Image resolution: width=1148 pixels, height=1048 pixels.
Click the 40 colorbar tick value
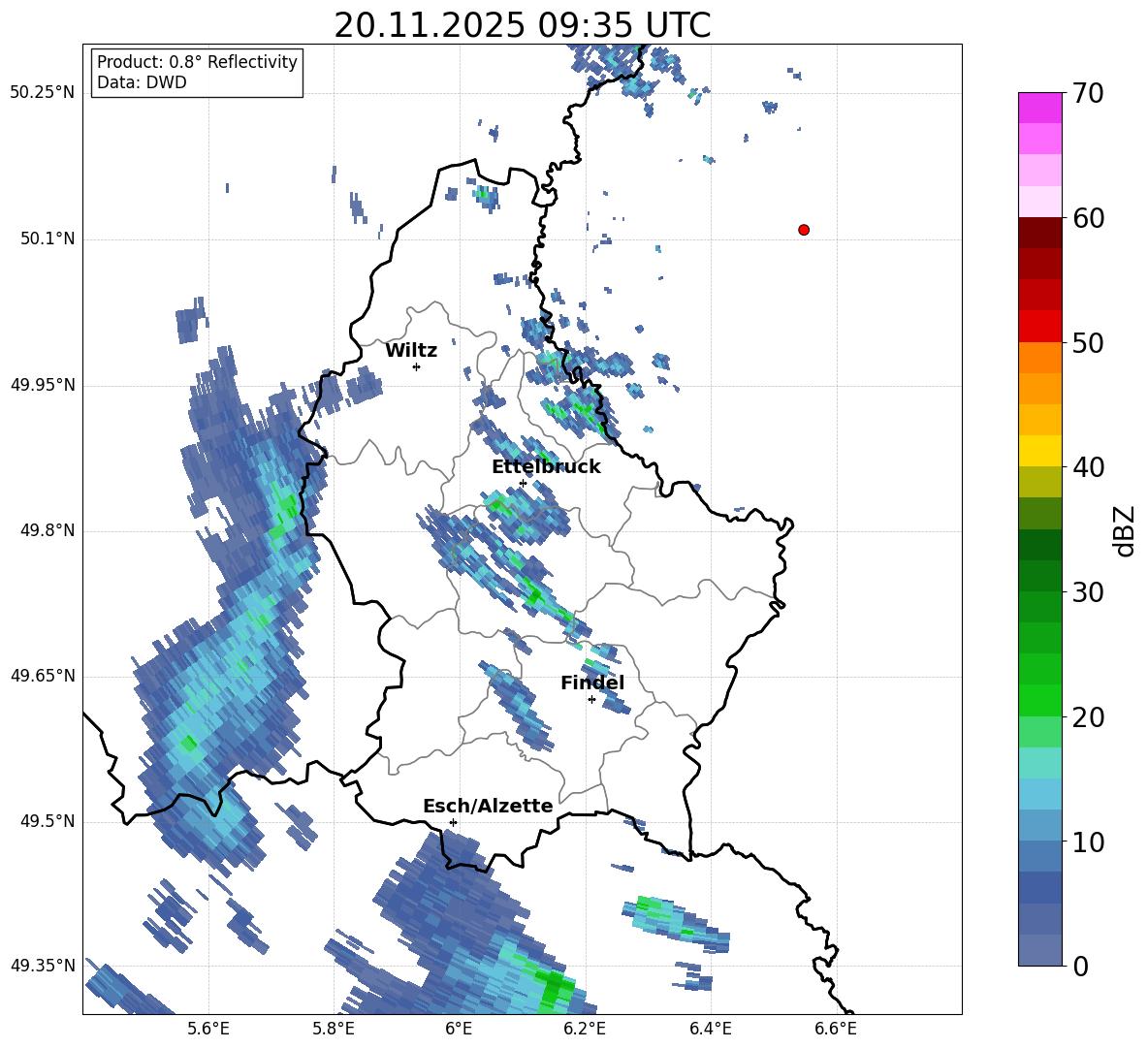coord(1089,467)
